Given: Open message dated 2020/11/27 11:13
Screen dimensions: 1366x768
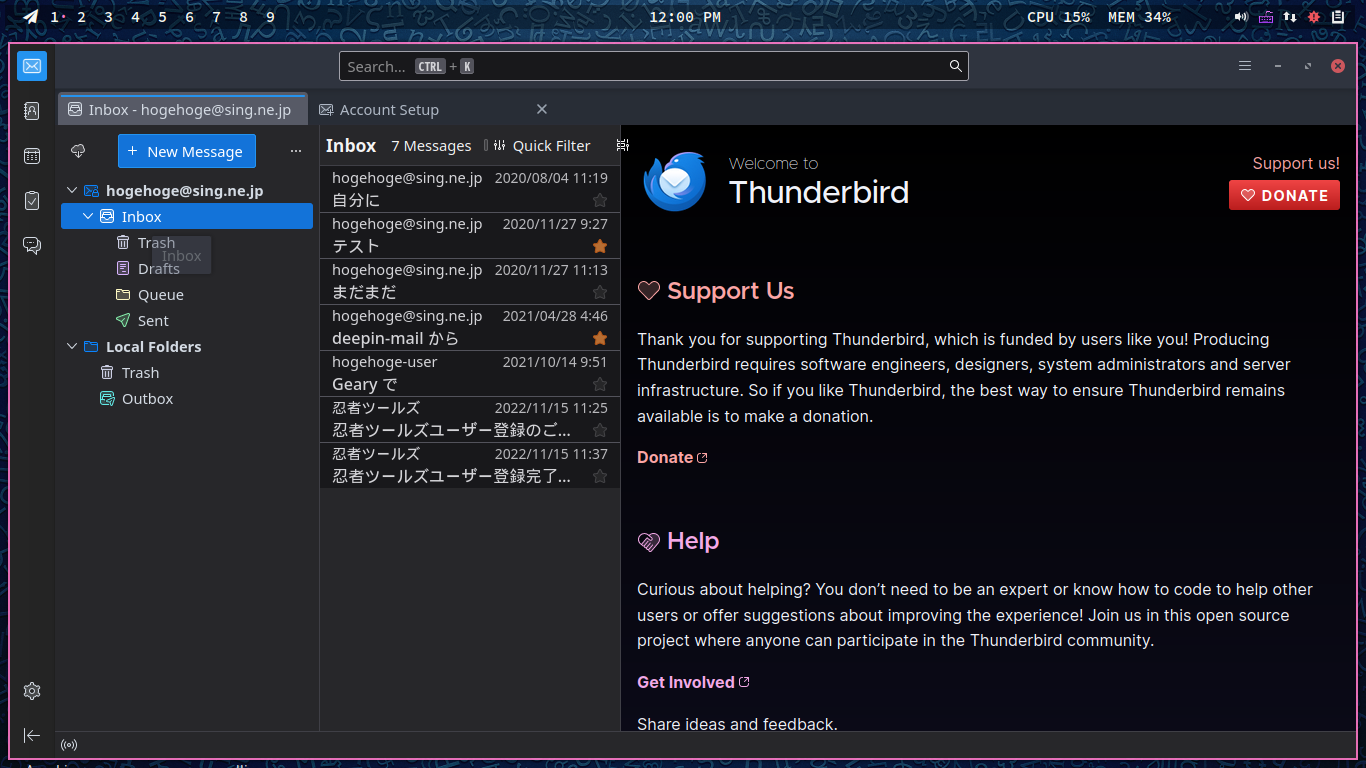Looking at the screenshot, I should pos(470,281).
